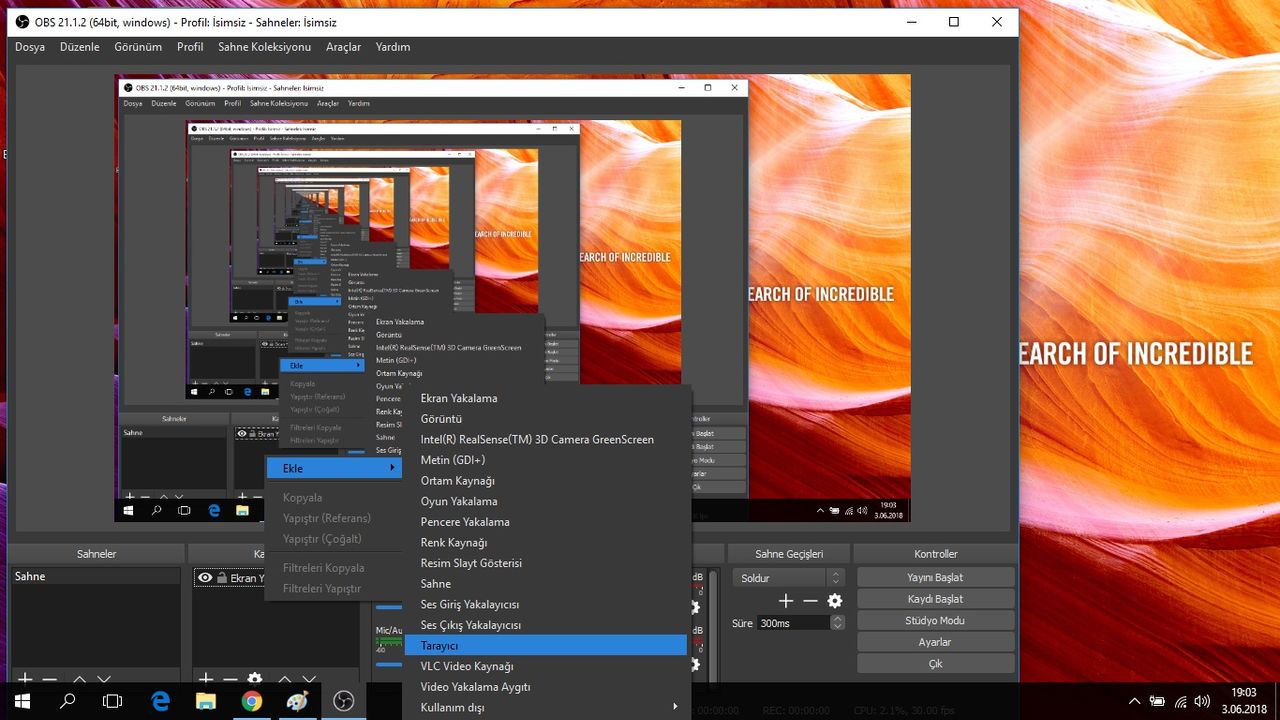Open File Explorer from the taskbar
Screen dimensions: 1280x720
pyautogui.click(x=205, y=701)
